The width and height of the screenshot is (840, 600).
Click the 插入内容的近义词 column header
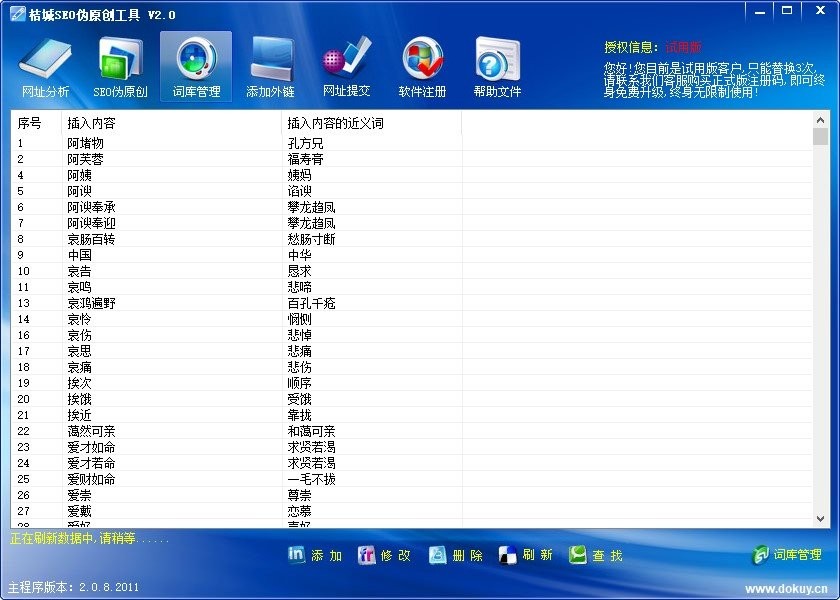tap(335, 123)
